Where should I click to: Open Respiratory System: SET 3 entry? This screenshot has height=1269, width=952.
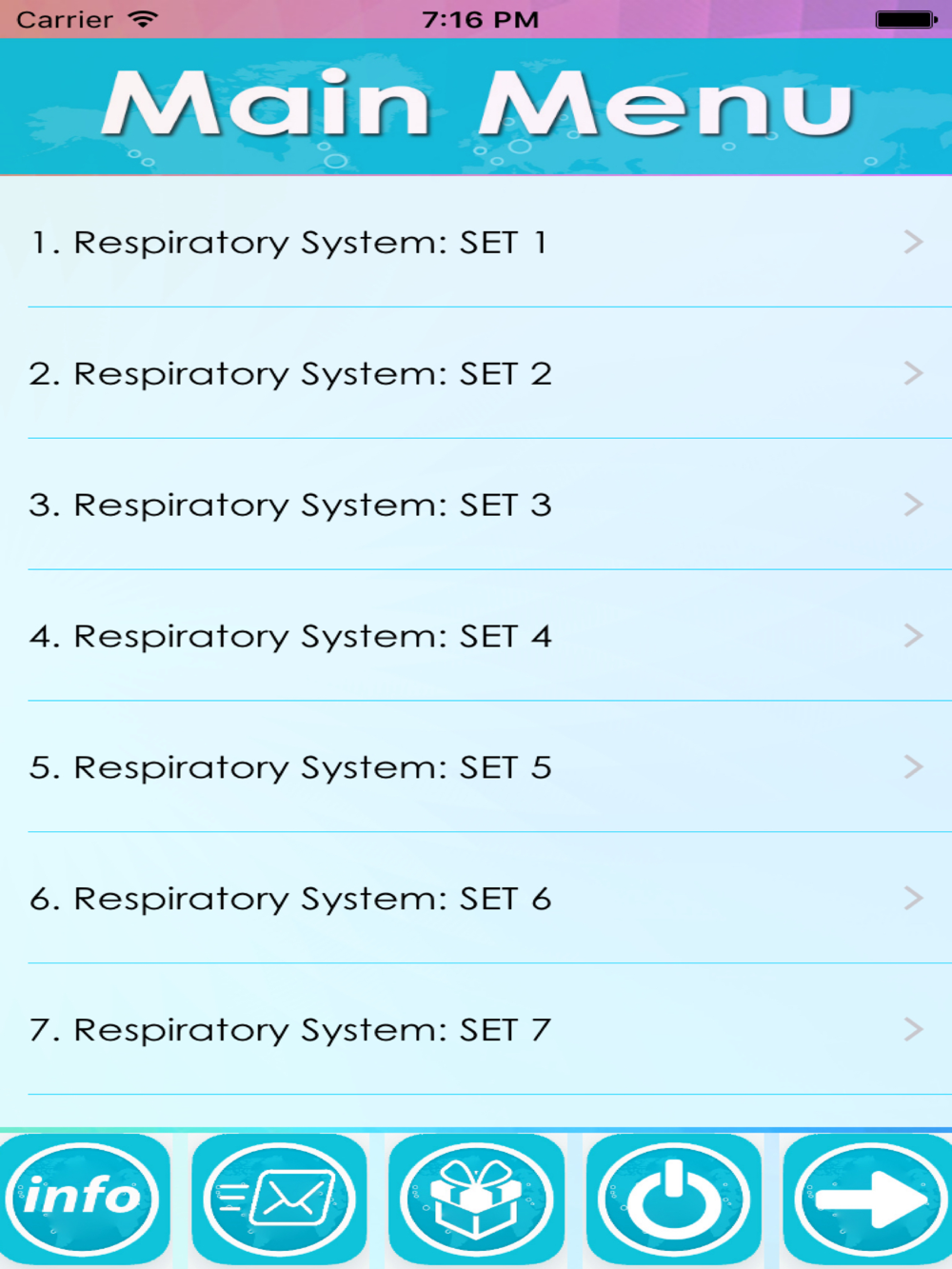pyautogui.click(x=291, y=506)
